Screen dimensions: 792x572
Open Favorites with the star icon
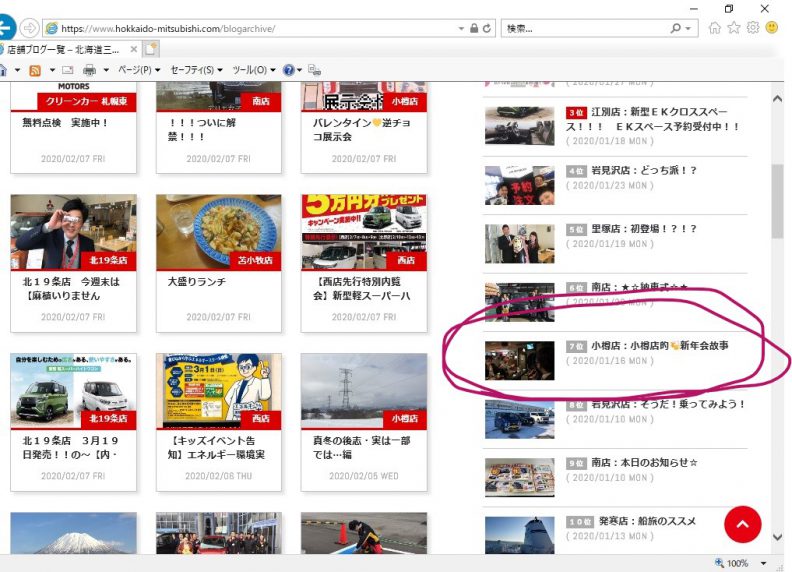click(x=734, y=28)
